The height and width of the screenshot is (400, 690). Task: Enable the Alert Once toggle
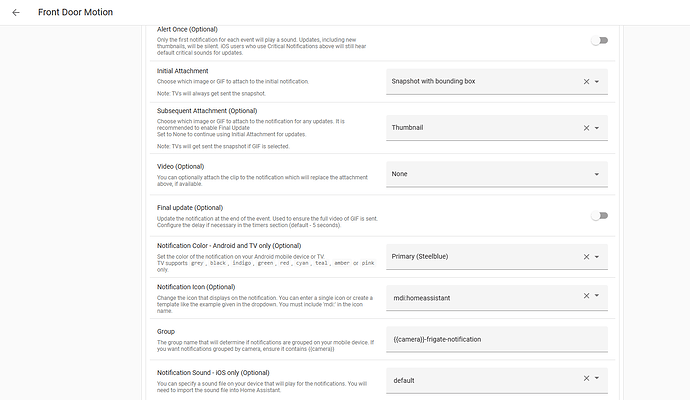pyautogui.click(x=599, y=40)
